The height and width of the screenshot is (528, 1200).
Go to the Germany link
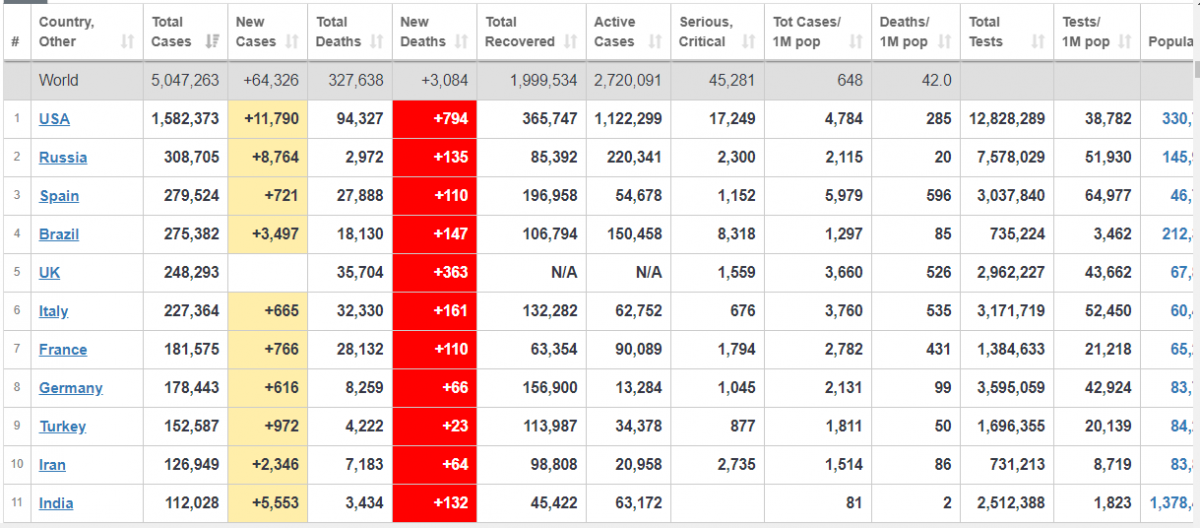click(x=71, y=388)
